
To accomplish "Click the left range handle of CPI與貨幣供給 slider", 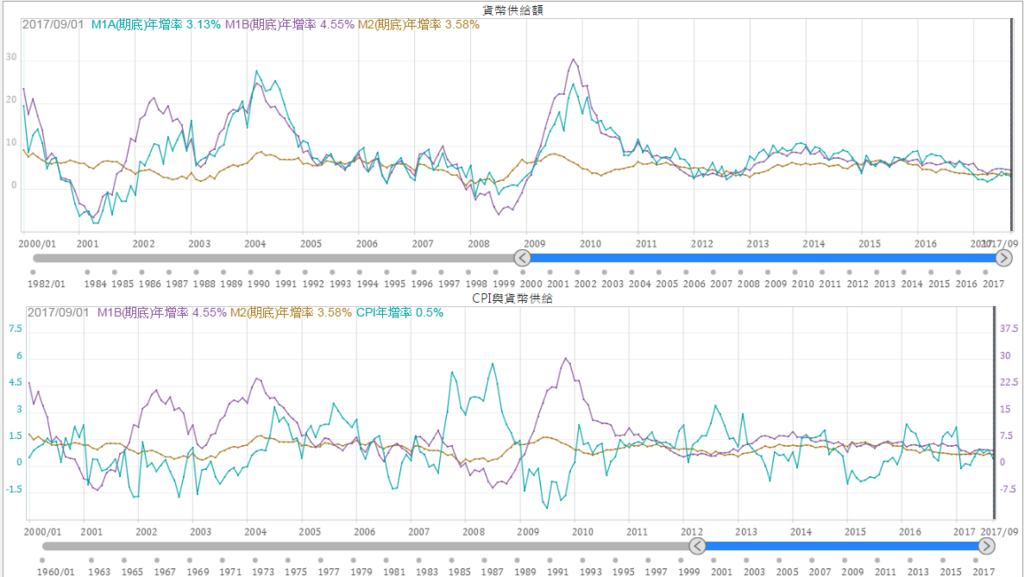I will coord(697,546).
